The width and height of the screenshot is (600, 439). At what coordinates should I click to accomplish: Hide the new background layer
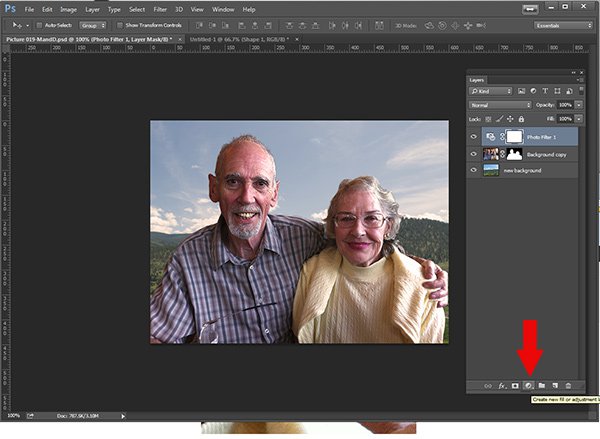point(474,171)
